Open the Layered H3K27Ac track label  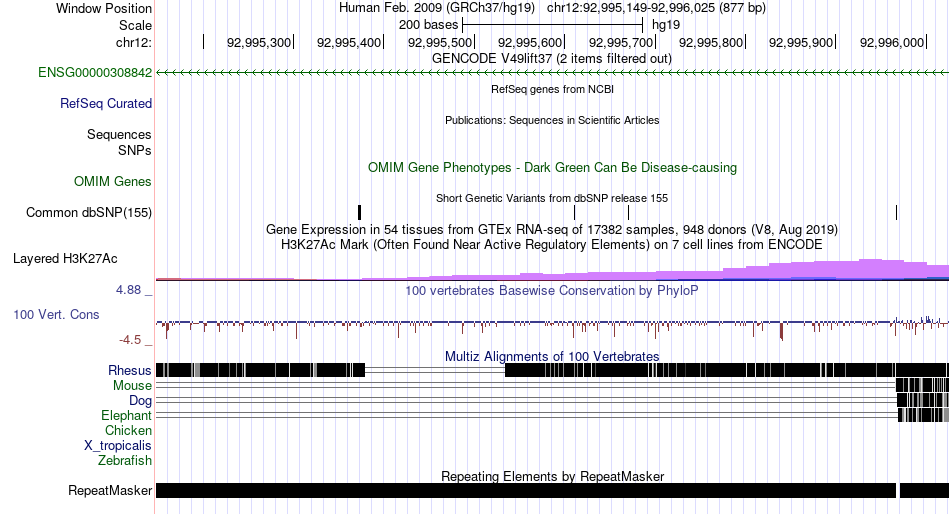pyautogui.click(x=65, y=259)
